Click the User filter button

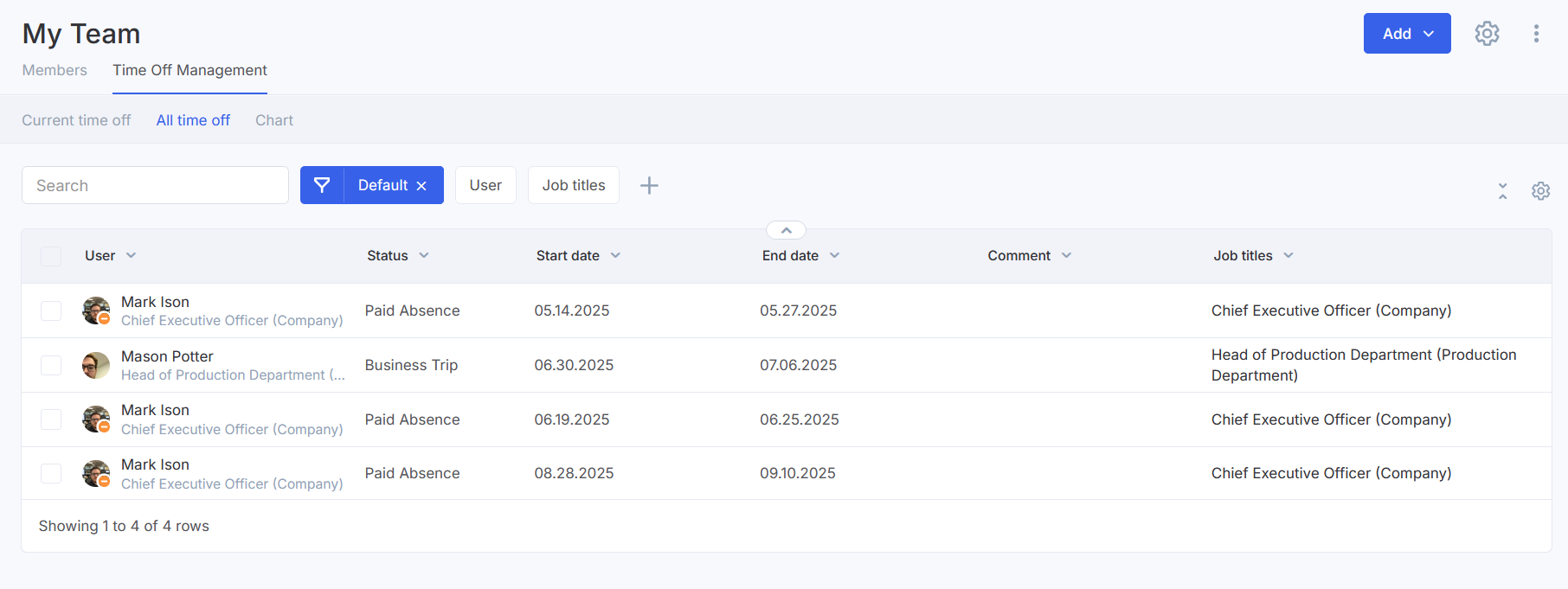pyautogui.click(x=485, y=185)
